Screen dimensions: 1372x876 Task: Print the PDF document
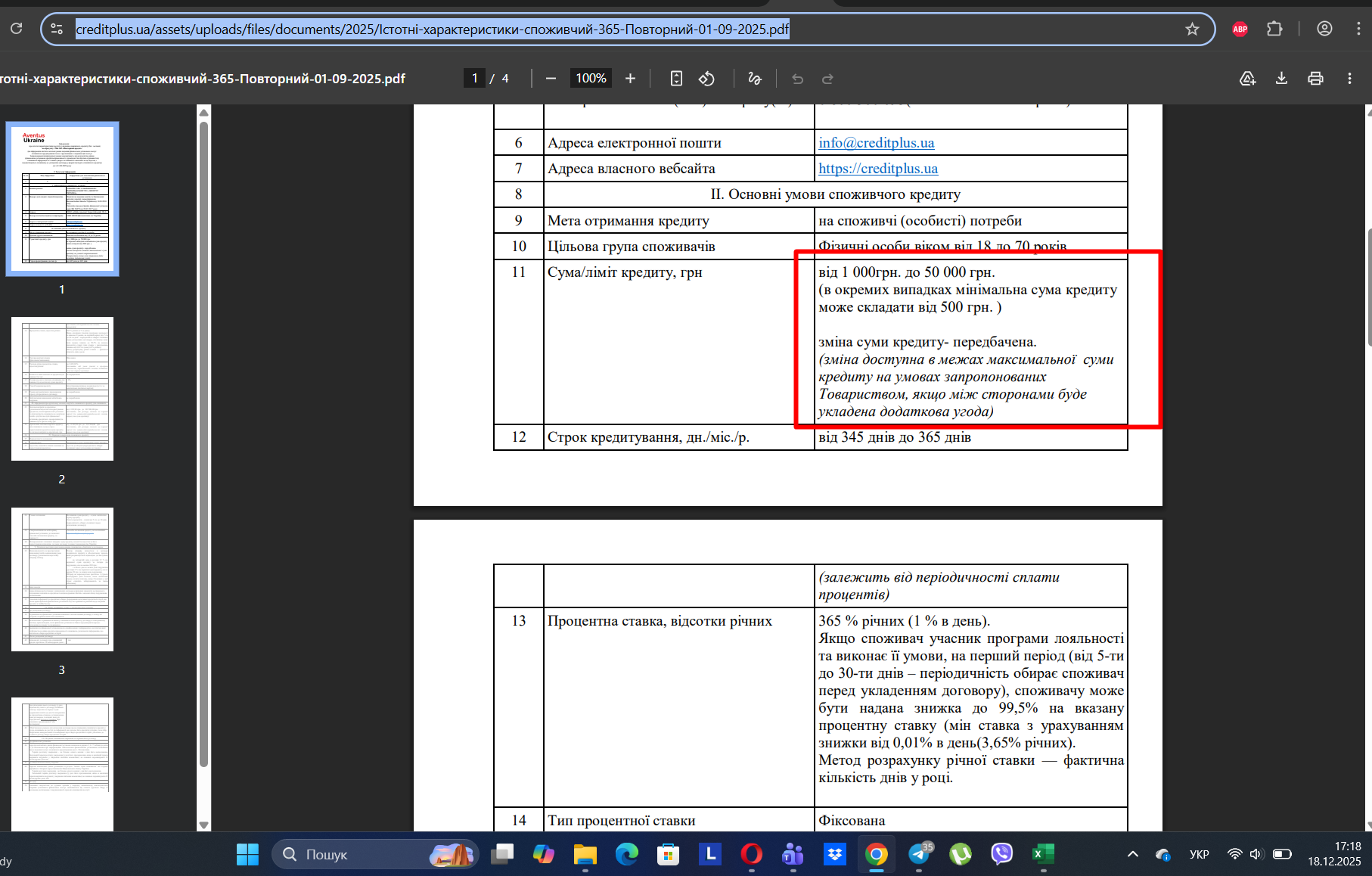(x=1315, y=79)
